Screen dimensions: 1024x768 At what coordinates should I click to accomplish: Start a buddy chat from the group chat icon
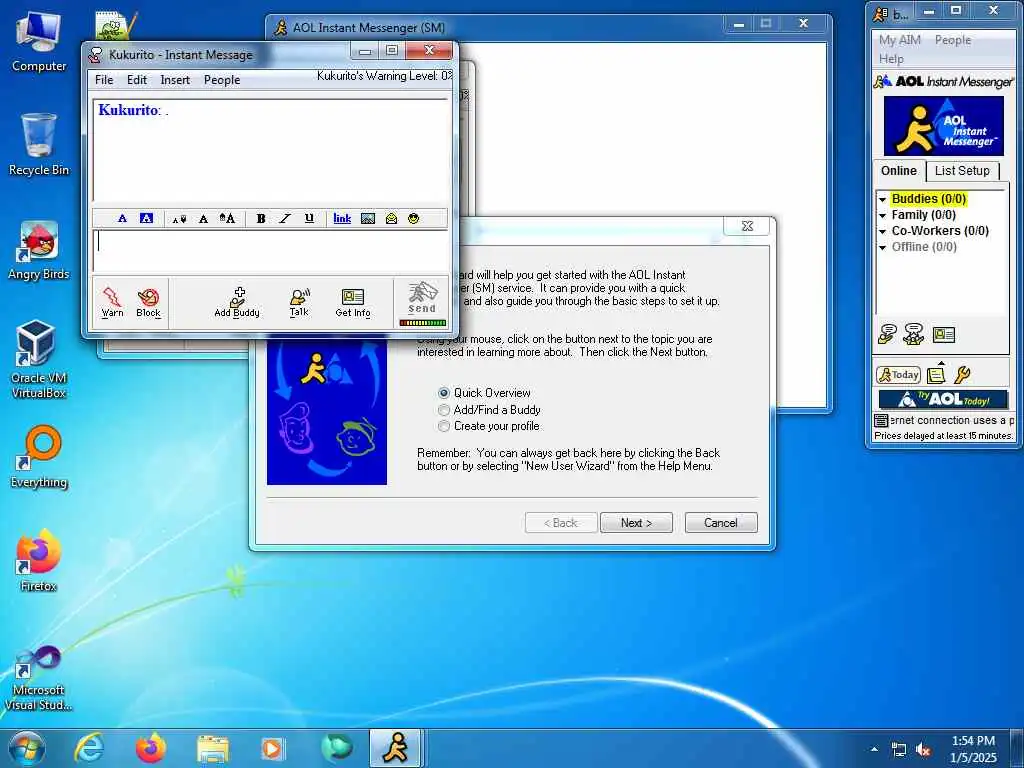click(x=914, y=334)
